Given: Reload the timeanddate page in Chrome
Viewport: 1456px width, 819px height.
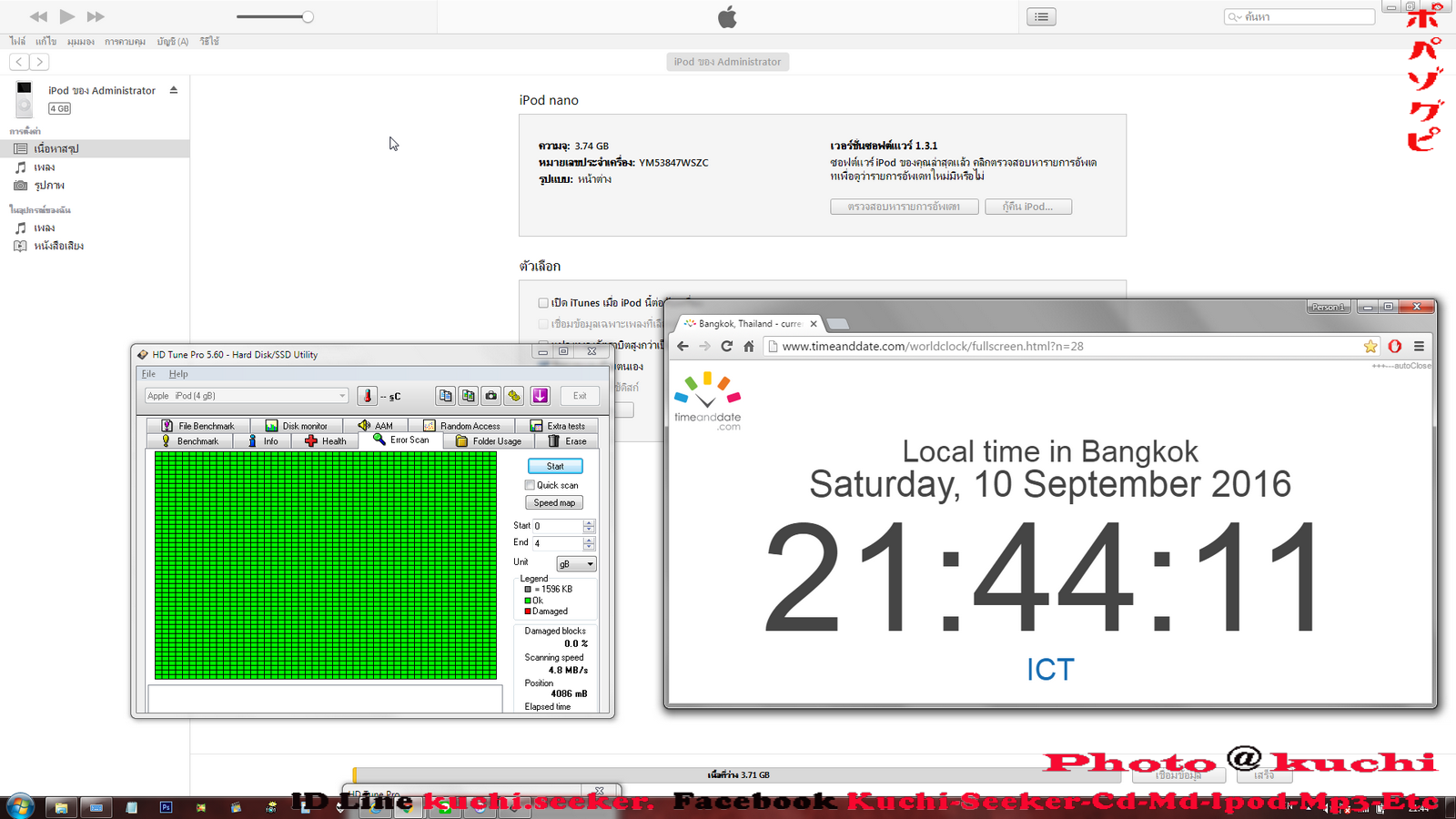Looking at the screenshot, I should click(x=726, y=346).
